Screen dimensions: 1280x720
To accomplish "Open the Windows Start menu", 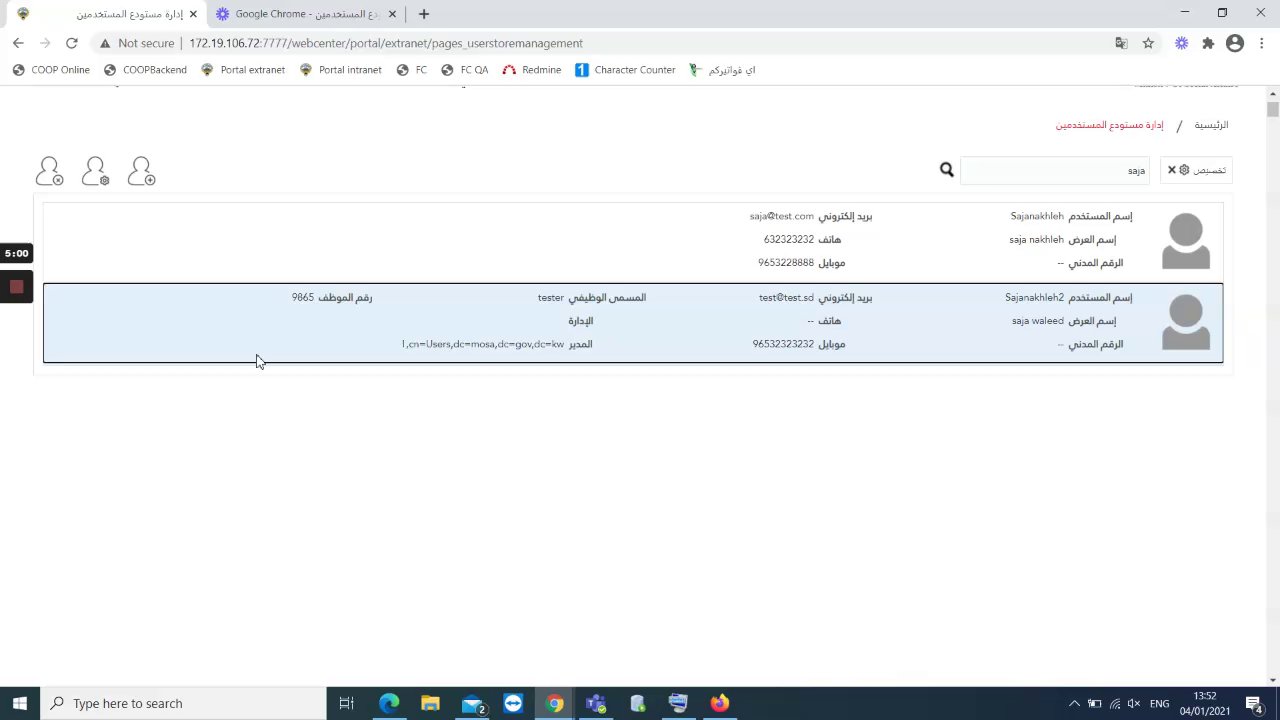I will pos(20,703).
